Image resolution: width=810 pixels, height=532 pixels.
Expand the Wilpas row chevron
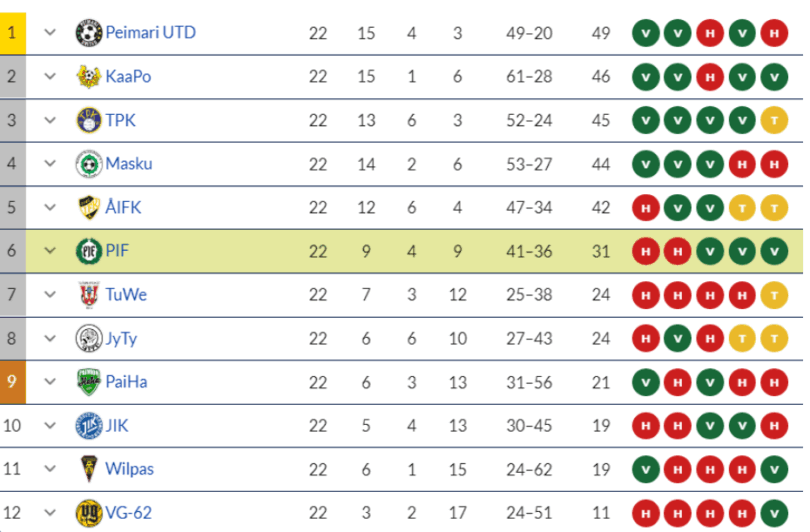pos(51,469)
